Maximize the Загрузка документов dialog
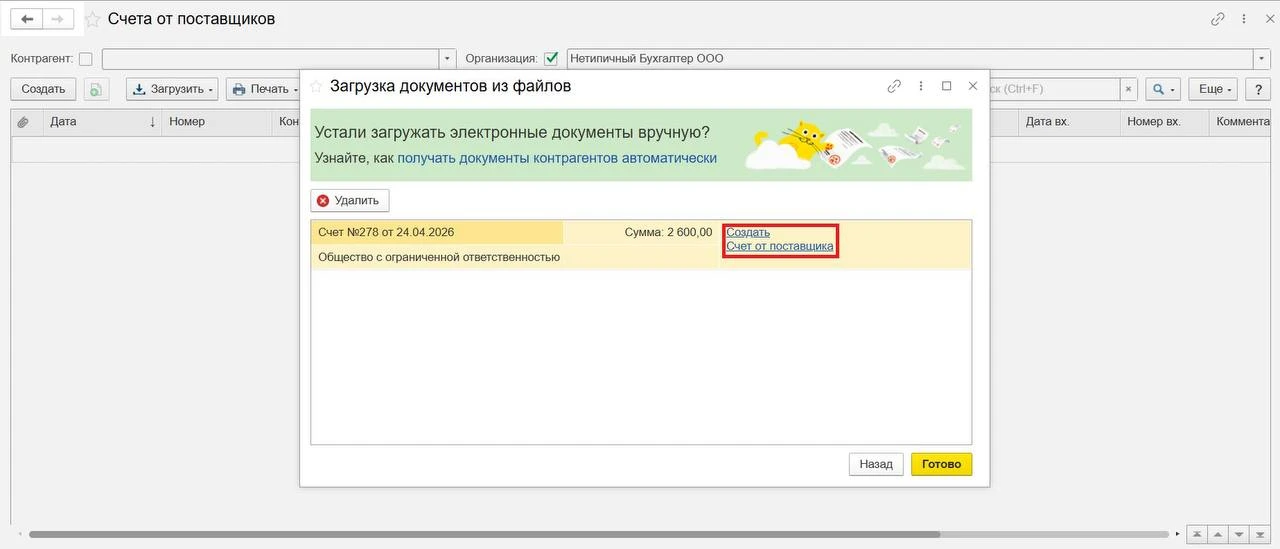Screen dimensions: 1280x549 tap(946, 86)
